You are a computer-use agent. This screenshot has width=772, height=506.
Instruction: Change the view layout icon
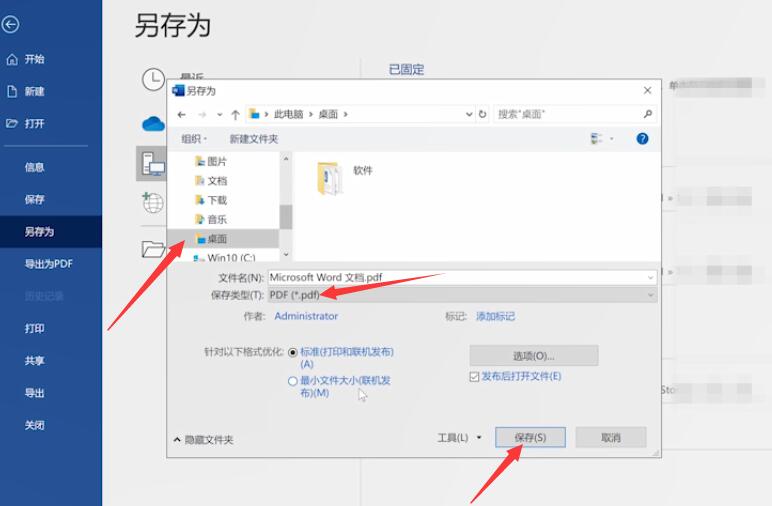click(x=596, y=139)
